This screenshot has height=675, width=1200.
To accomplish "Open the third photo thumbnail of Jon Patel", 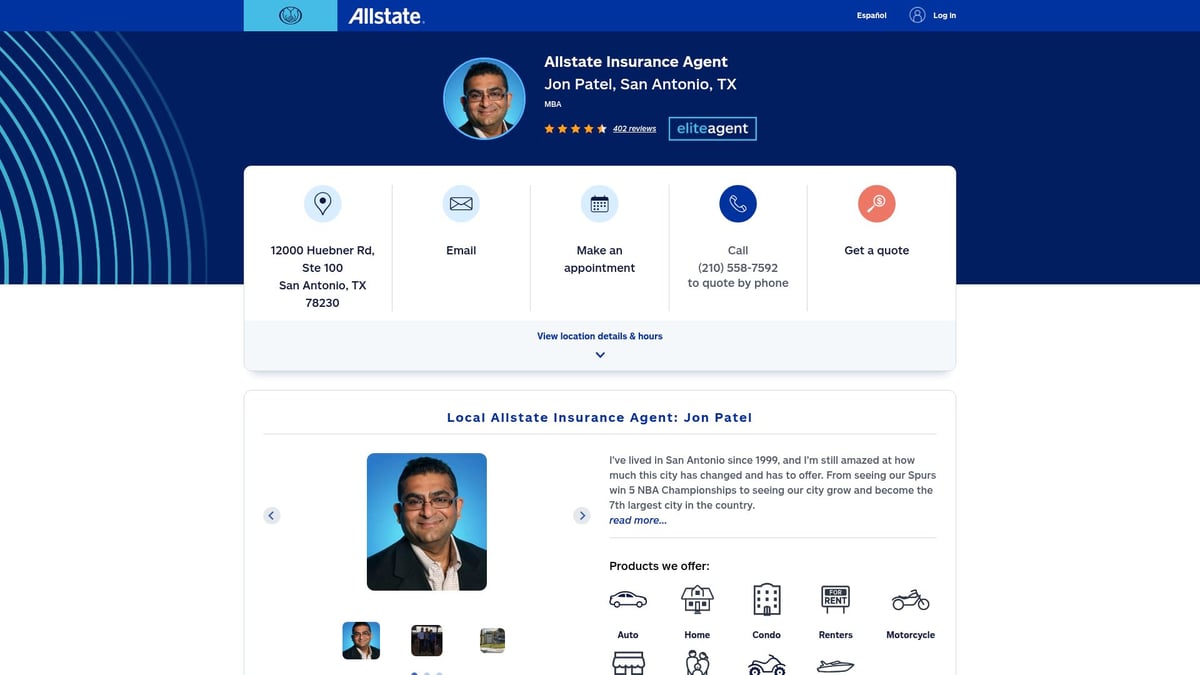I will tap(492, 640).
